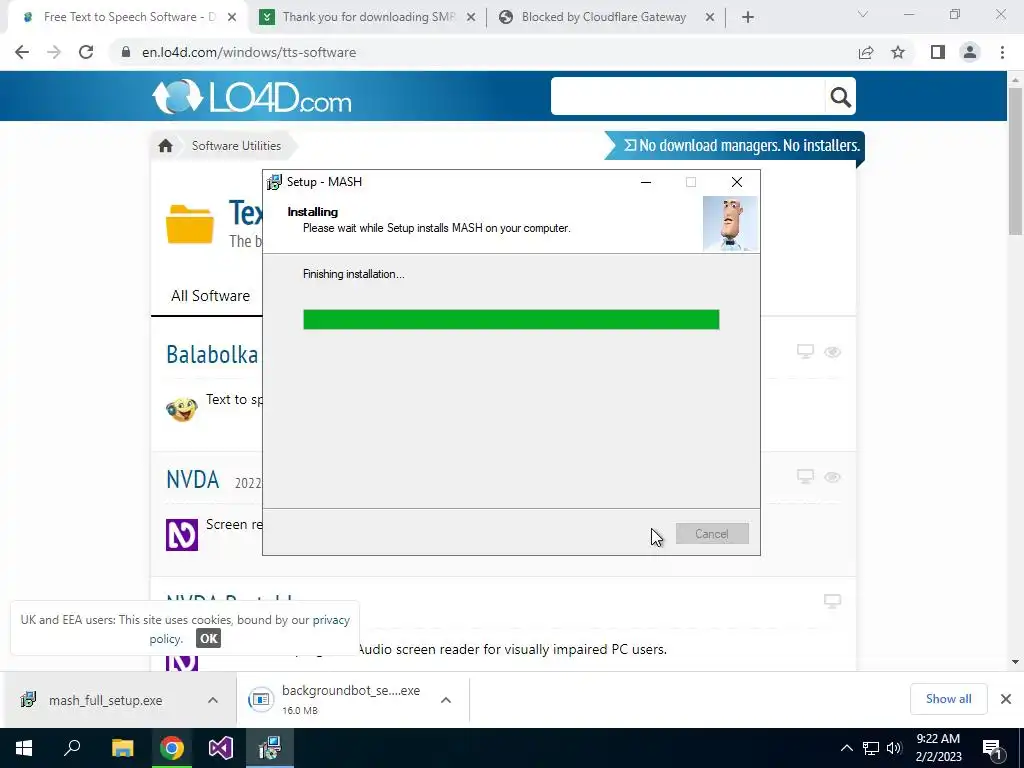Click the Setup - MASH title bar icon
This screenshot has width=1024, height=768.
(274, 182)
